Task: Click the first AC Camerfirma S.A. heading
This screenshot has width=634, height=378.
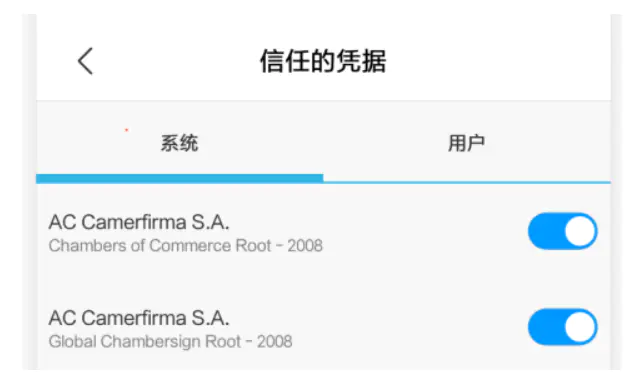Action: pyautogui.click(x=139, y=222)
